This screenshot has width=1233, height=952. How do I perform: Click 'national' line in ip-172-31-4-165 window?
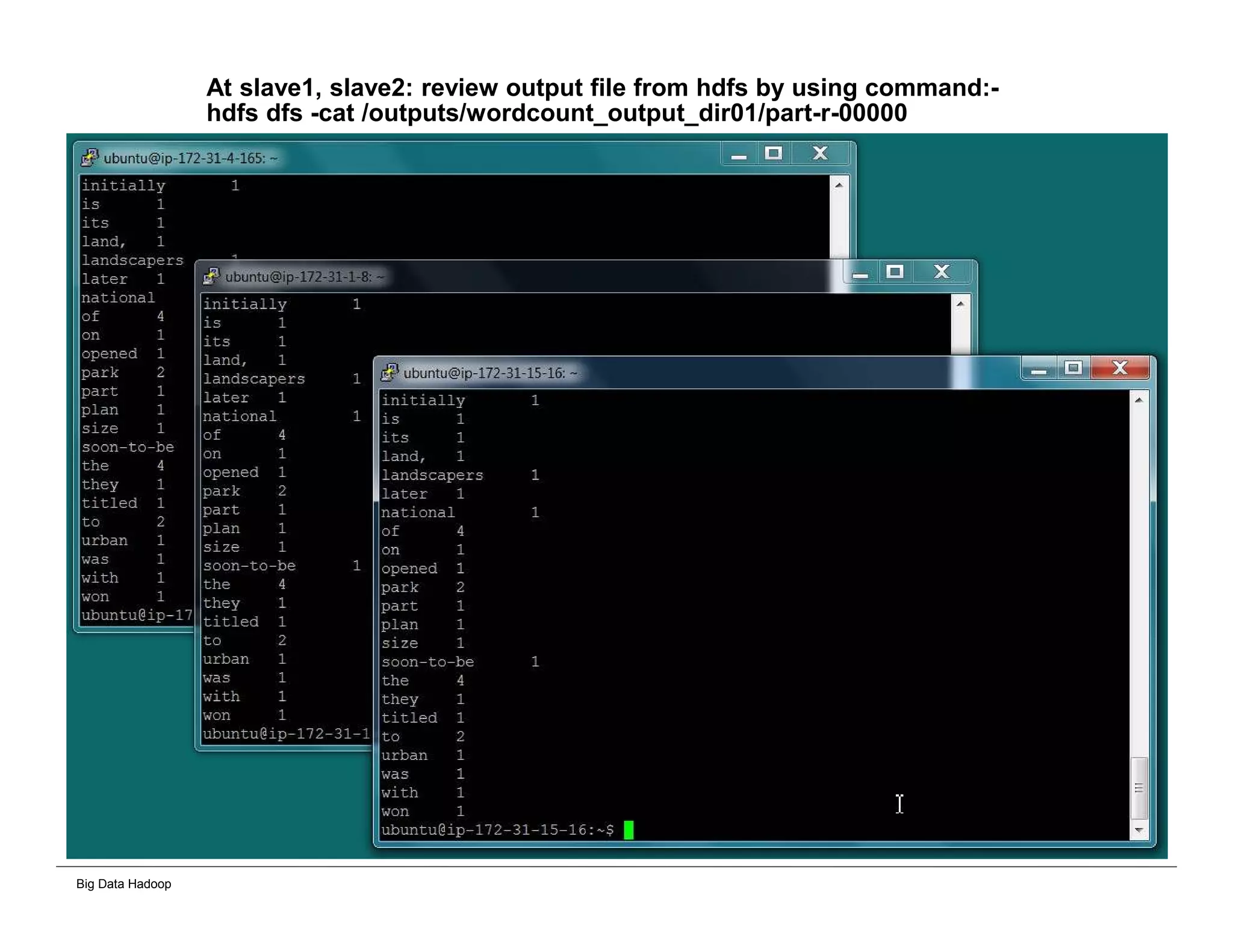(x=118, y=298)
